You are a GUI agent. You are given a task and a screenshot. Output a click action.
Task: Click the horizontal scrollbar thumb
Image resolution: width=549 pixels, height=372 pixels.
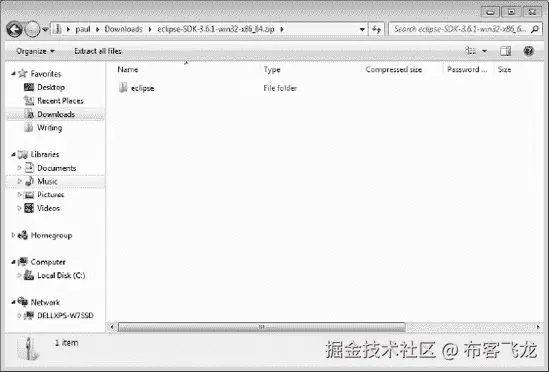(x=262, y=327)
